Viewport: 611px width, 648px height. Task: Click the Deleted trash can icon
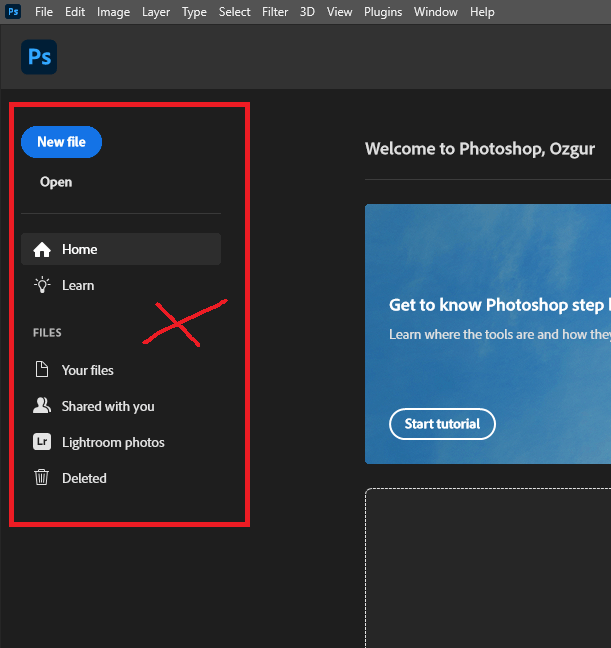click(41, 477)
